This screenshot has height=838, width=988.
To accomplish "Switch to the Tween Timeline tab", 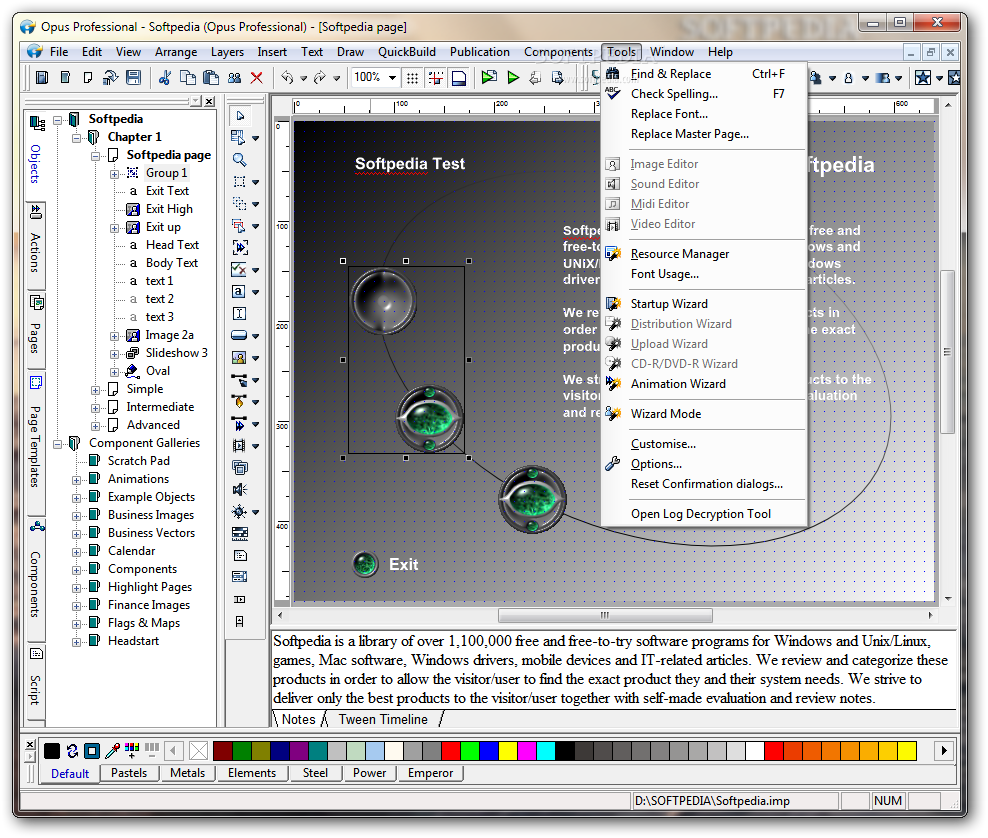I will (x=383, y=720).
